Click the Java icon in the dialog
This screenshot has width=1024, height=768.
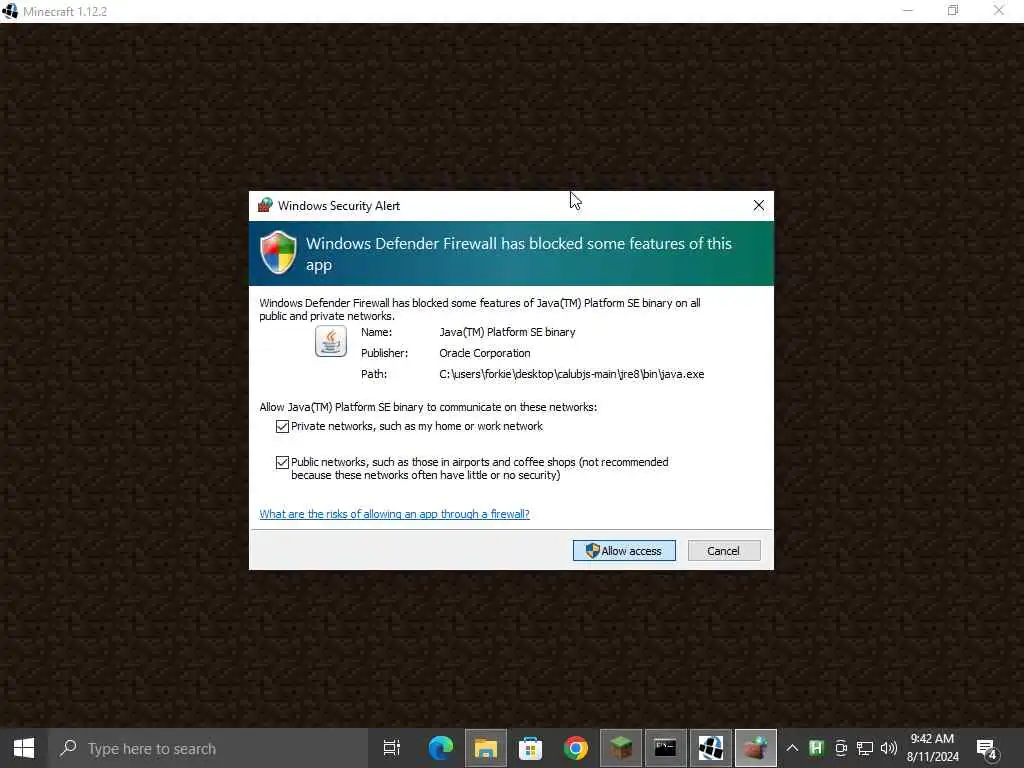[331, 341]
